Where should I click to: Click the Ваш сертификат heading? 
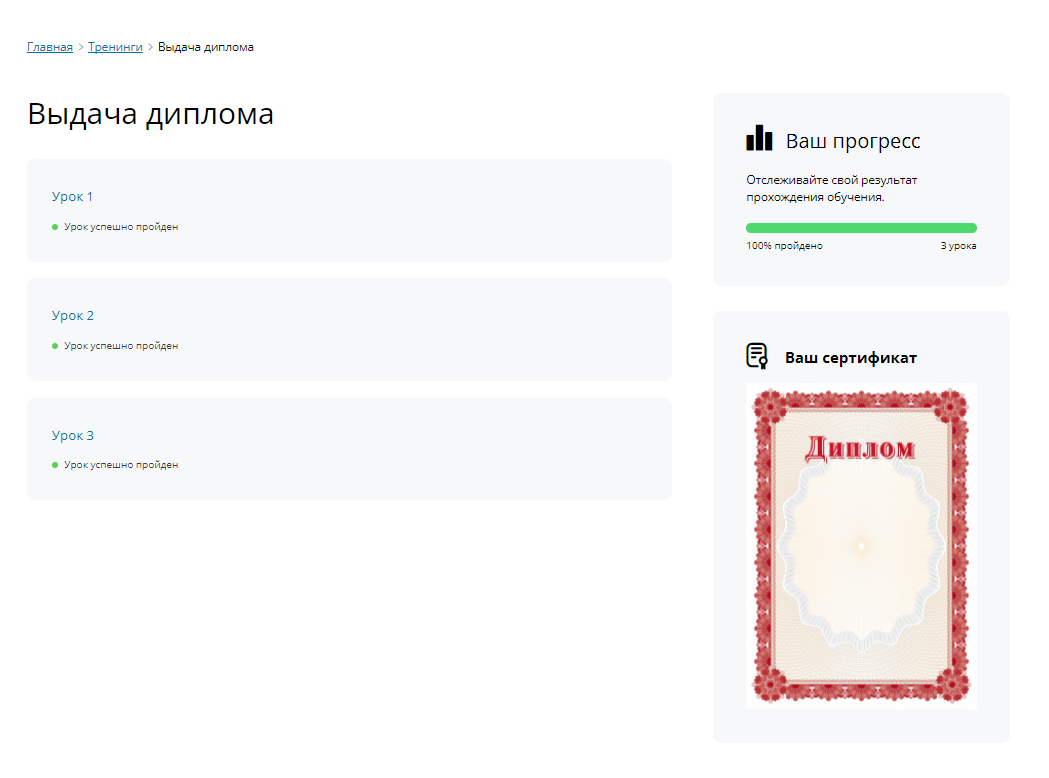pos(851,358)
